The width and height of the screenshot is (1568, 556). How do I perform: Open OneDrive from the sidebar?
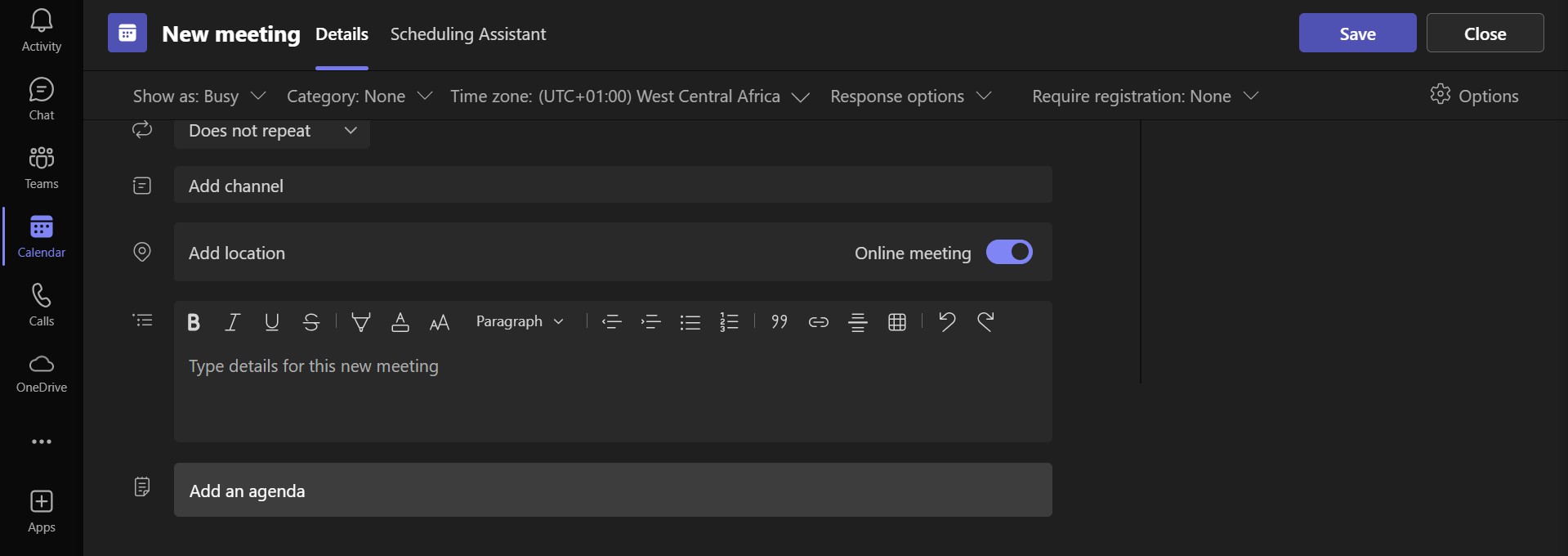click(41, 374)
